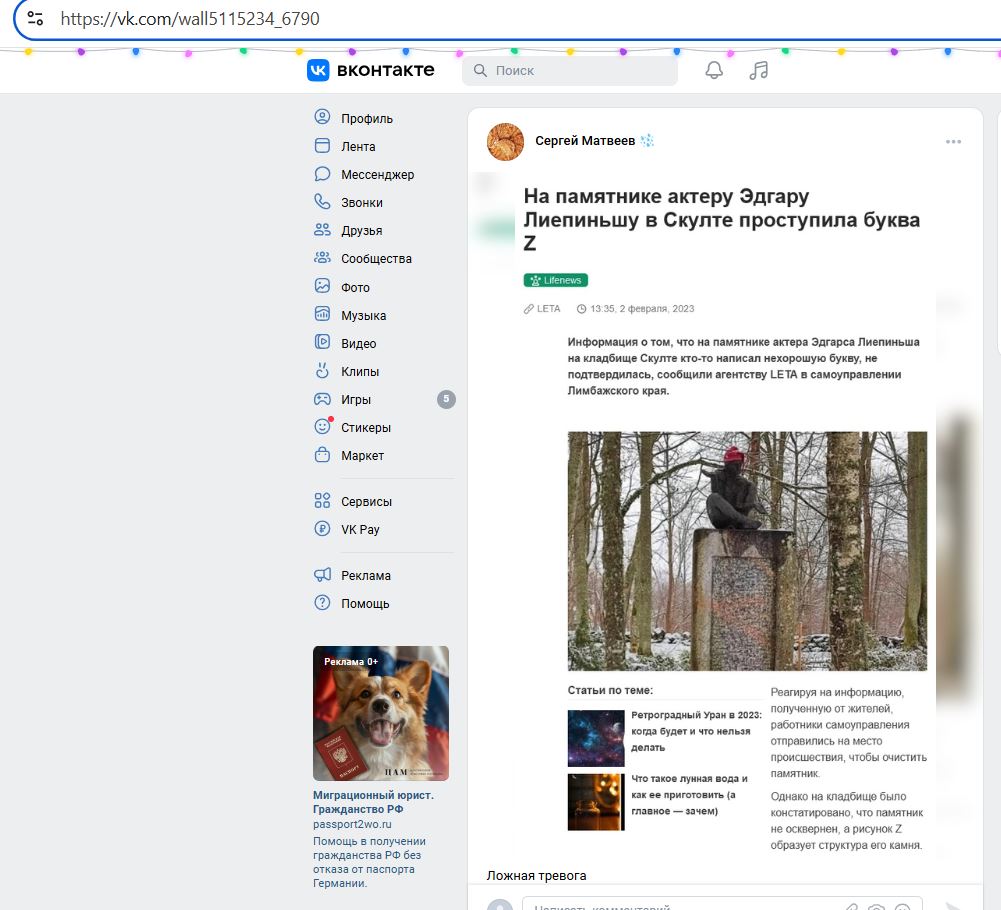Image resolution: width=1001 pixels, height=910 pixels.
Task: Click the VK Pay ruble icon
Action: [322, 529]
